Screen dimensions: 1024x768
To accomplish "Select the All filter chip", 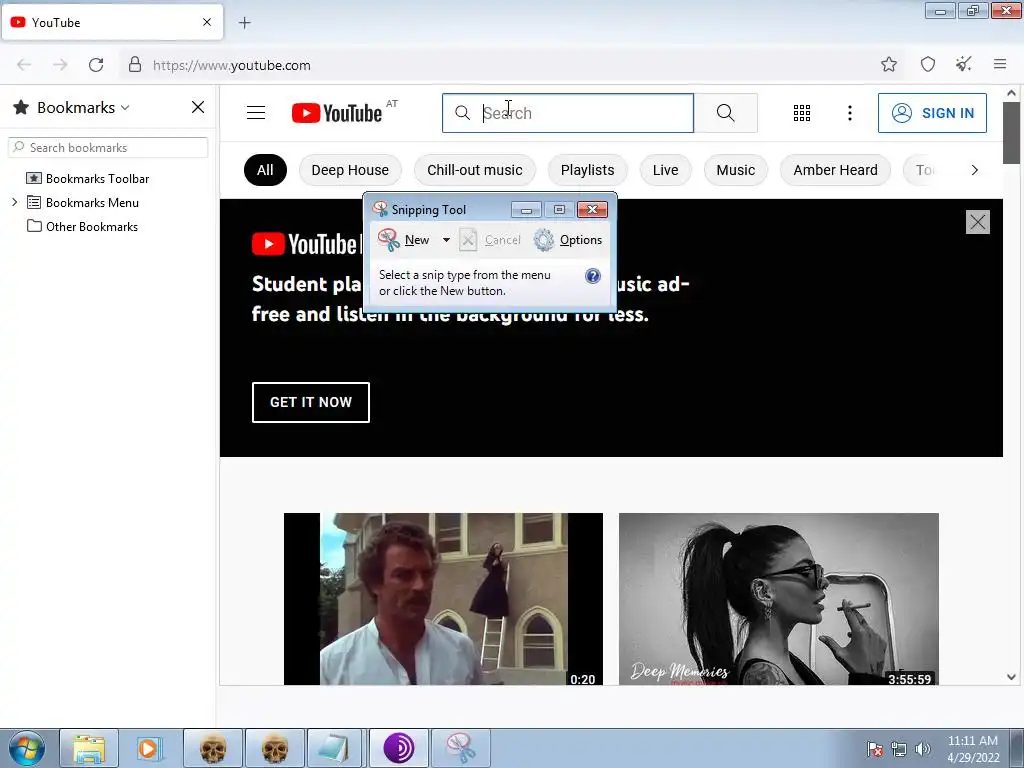I will point(265,170).
